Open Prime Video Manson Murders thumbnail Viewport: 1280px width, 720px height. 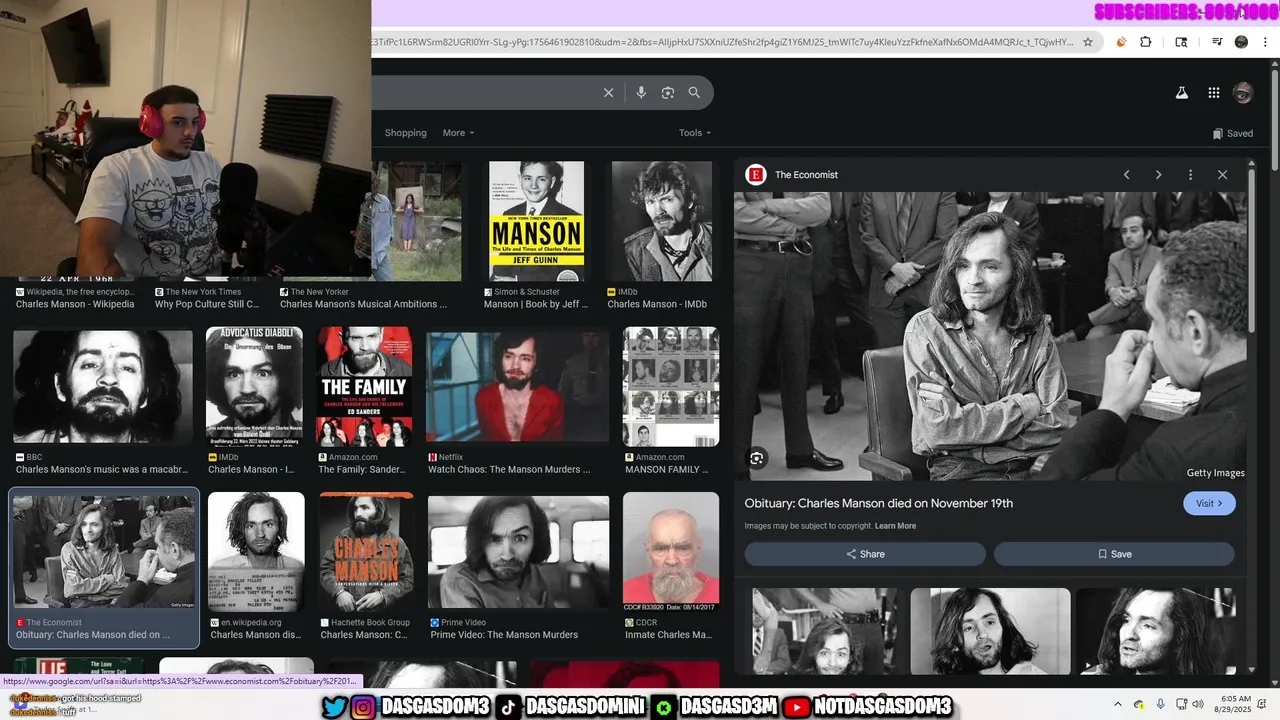518,552
